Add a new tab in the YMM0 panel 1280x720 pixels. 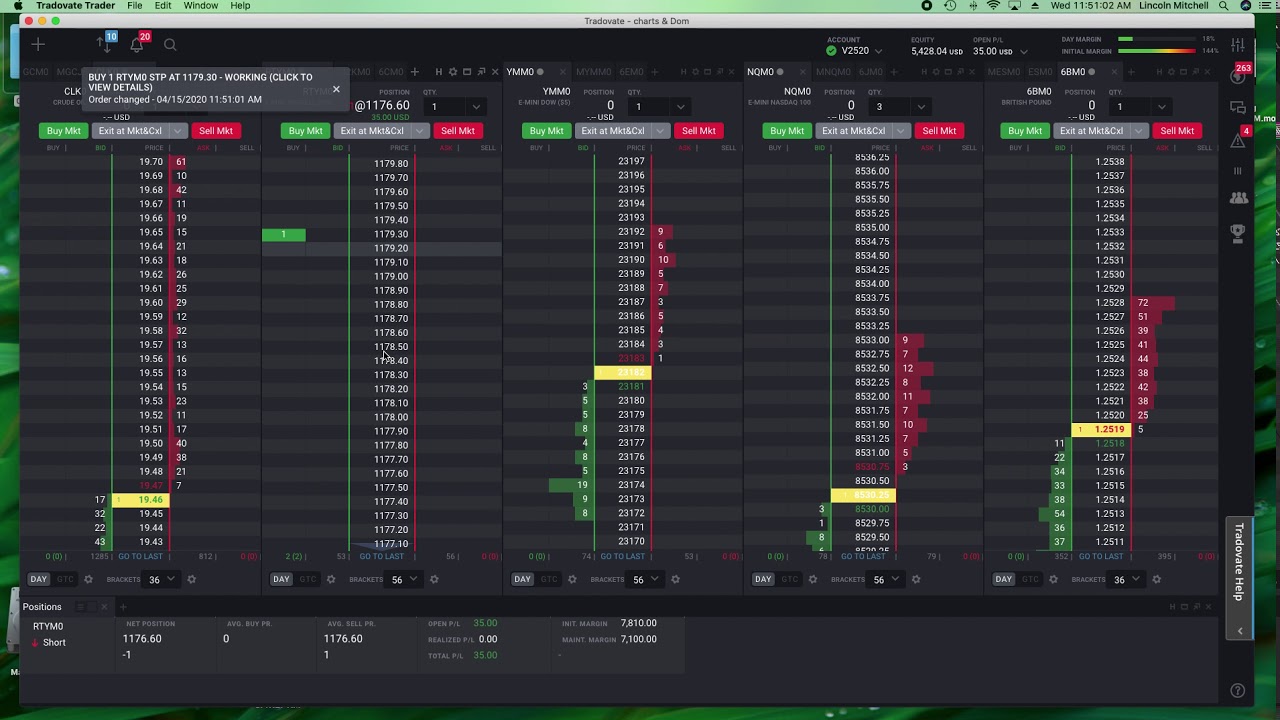(x=655, y=72)
